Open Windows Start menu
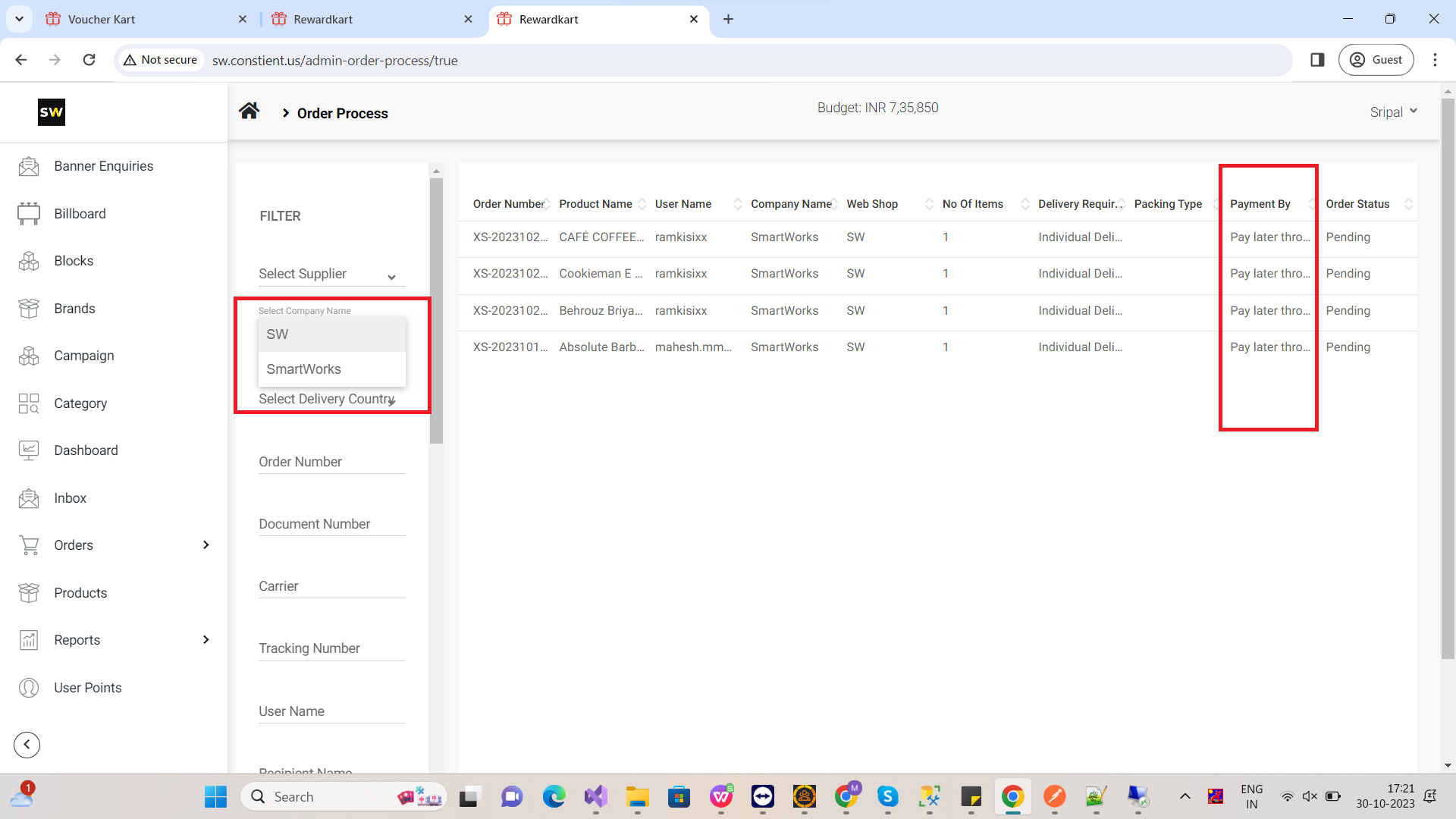 click(216, 796)
